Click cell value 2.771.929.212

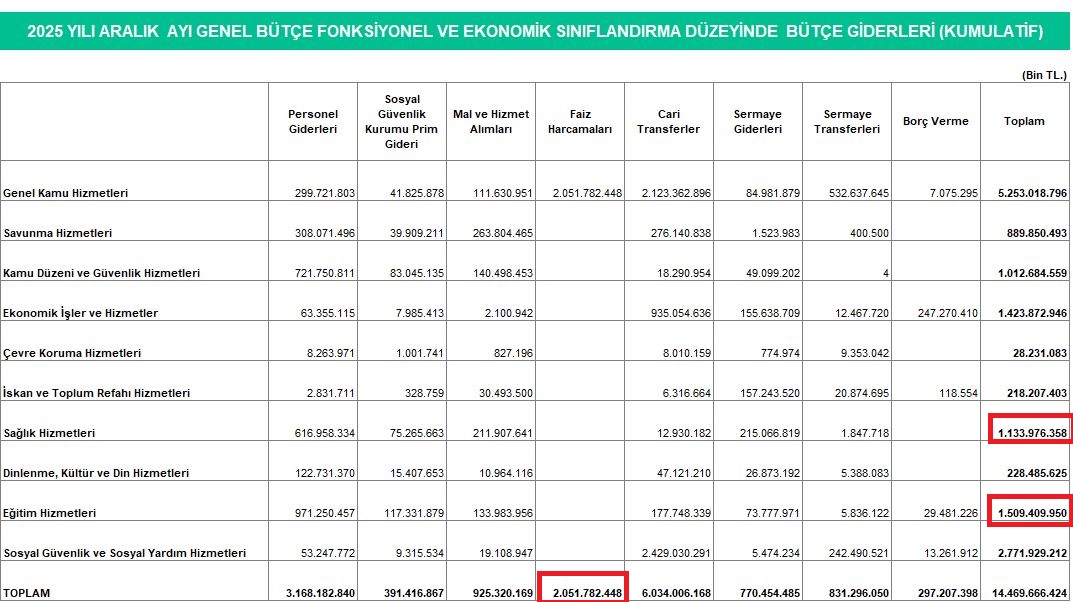(x=1032, y=553)
